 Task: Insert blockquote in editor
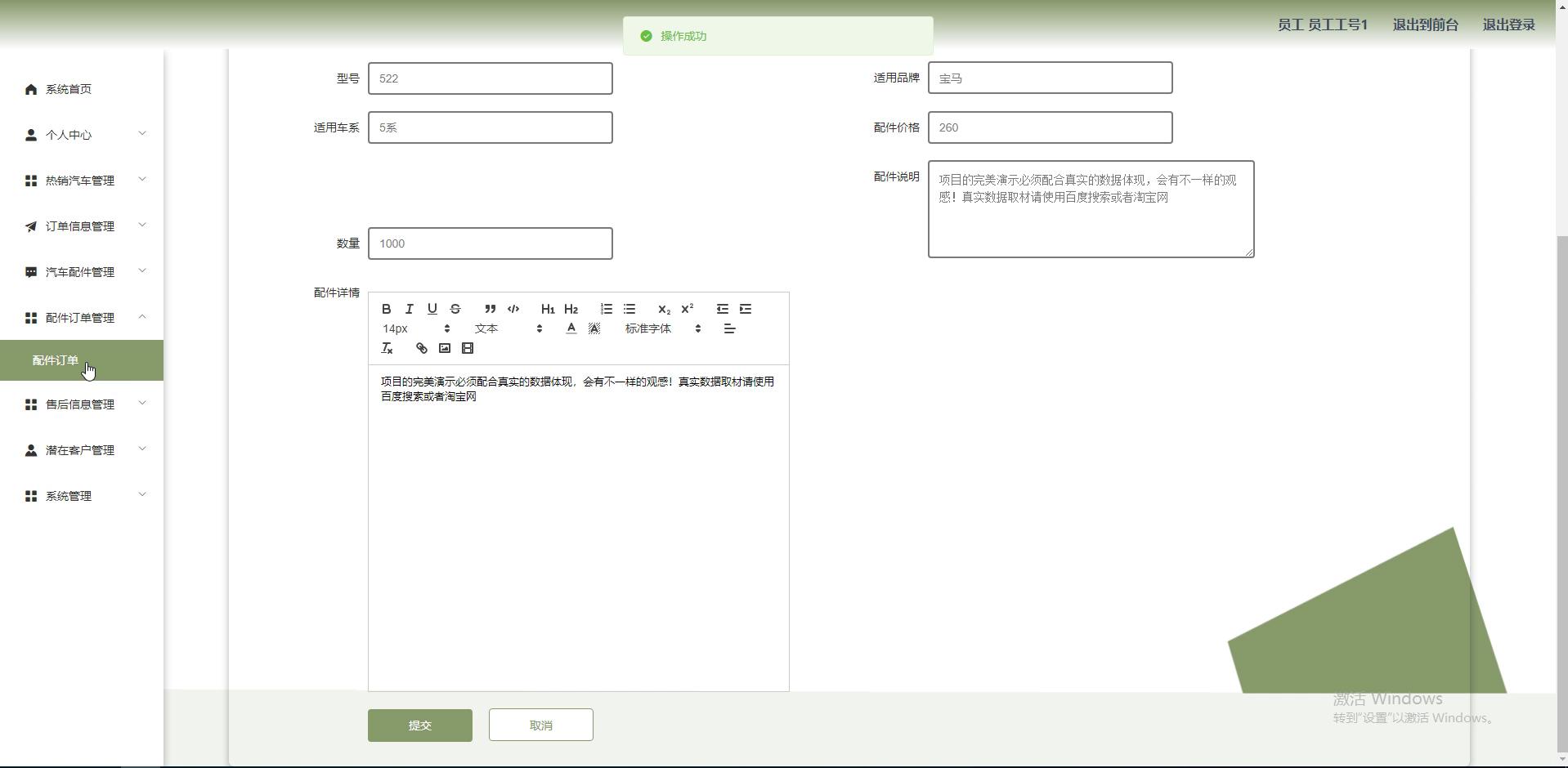[490, 309]
